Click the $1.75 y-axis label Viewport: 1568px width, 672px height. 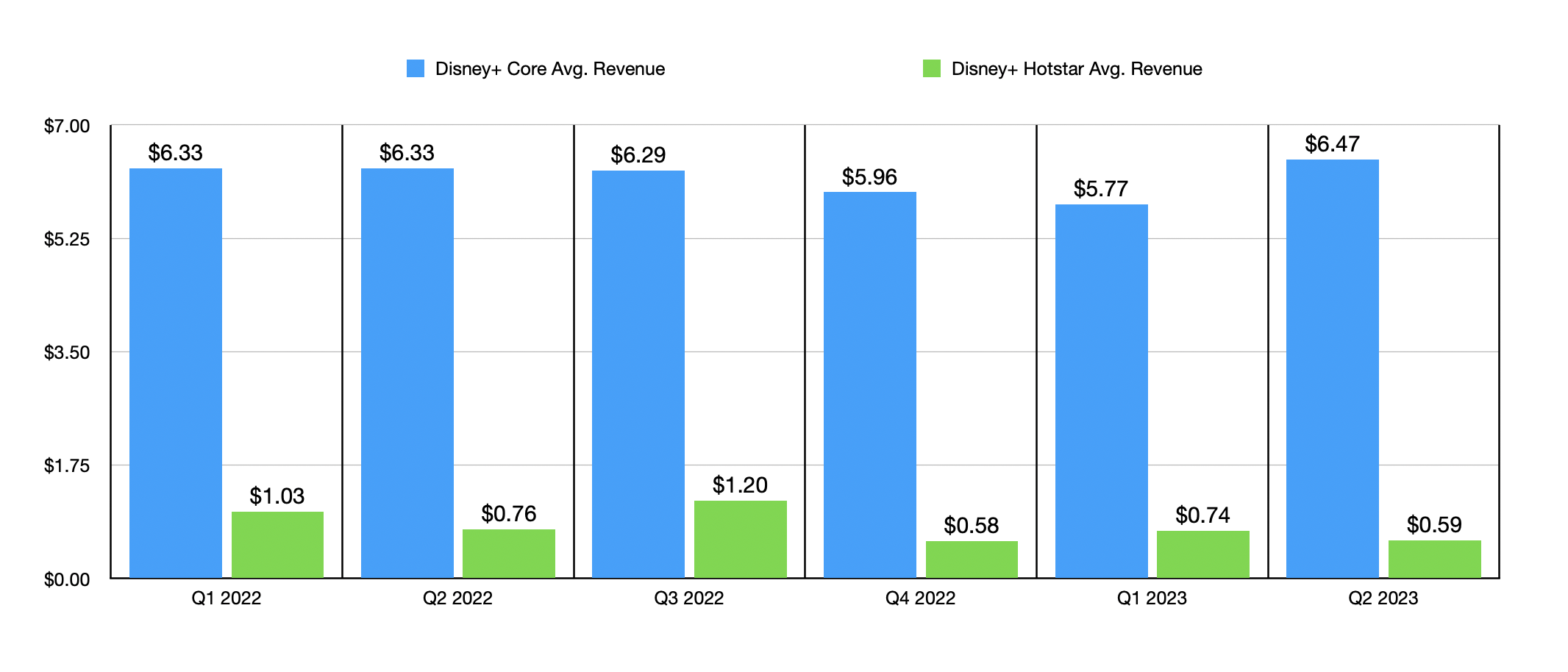coord(67,466)
